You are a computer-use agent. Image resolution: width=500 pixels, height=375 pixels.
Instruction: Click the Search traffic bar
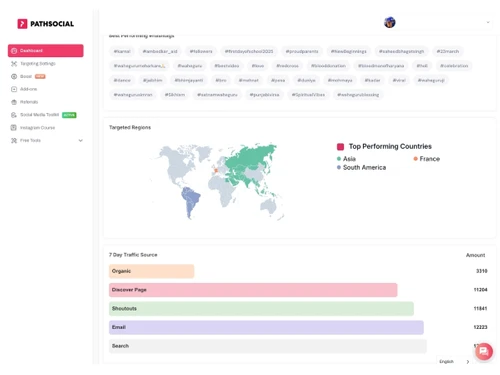268,346
